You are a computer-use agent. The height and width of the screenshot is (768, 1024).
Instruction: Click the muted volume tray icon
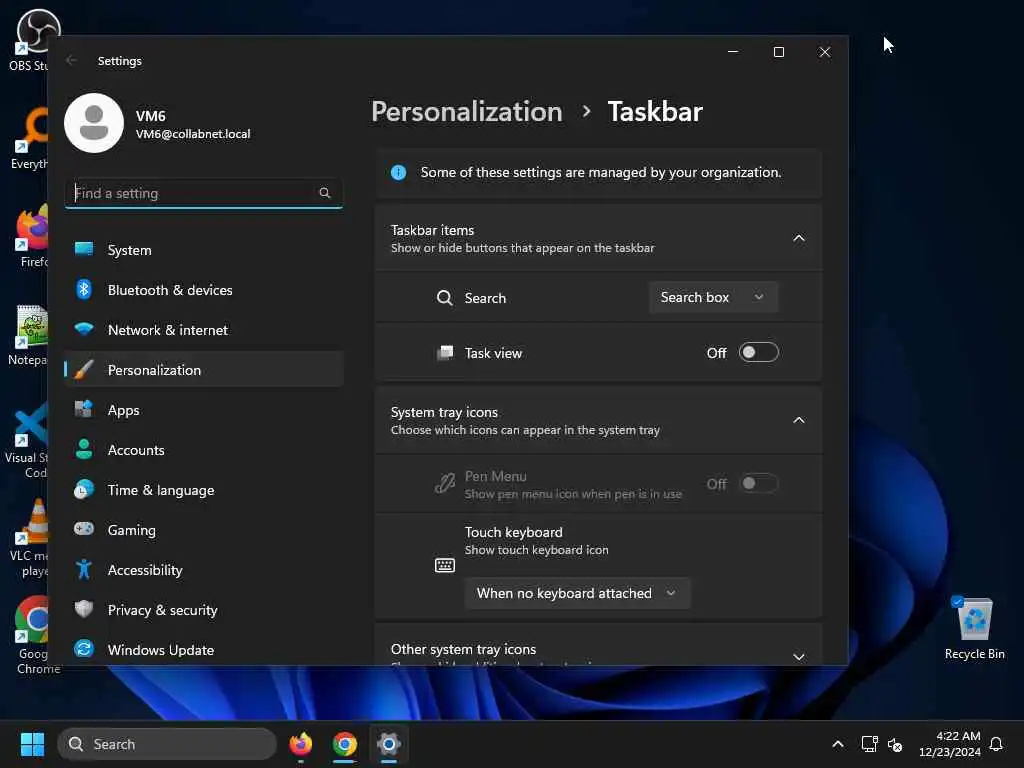(x=895, y=744)
